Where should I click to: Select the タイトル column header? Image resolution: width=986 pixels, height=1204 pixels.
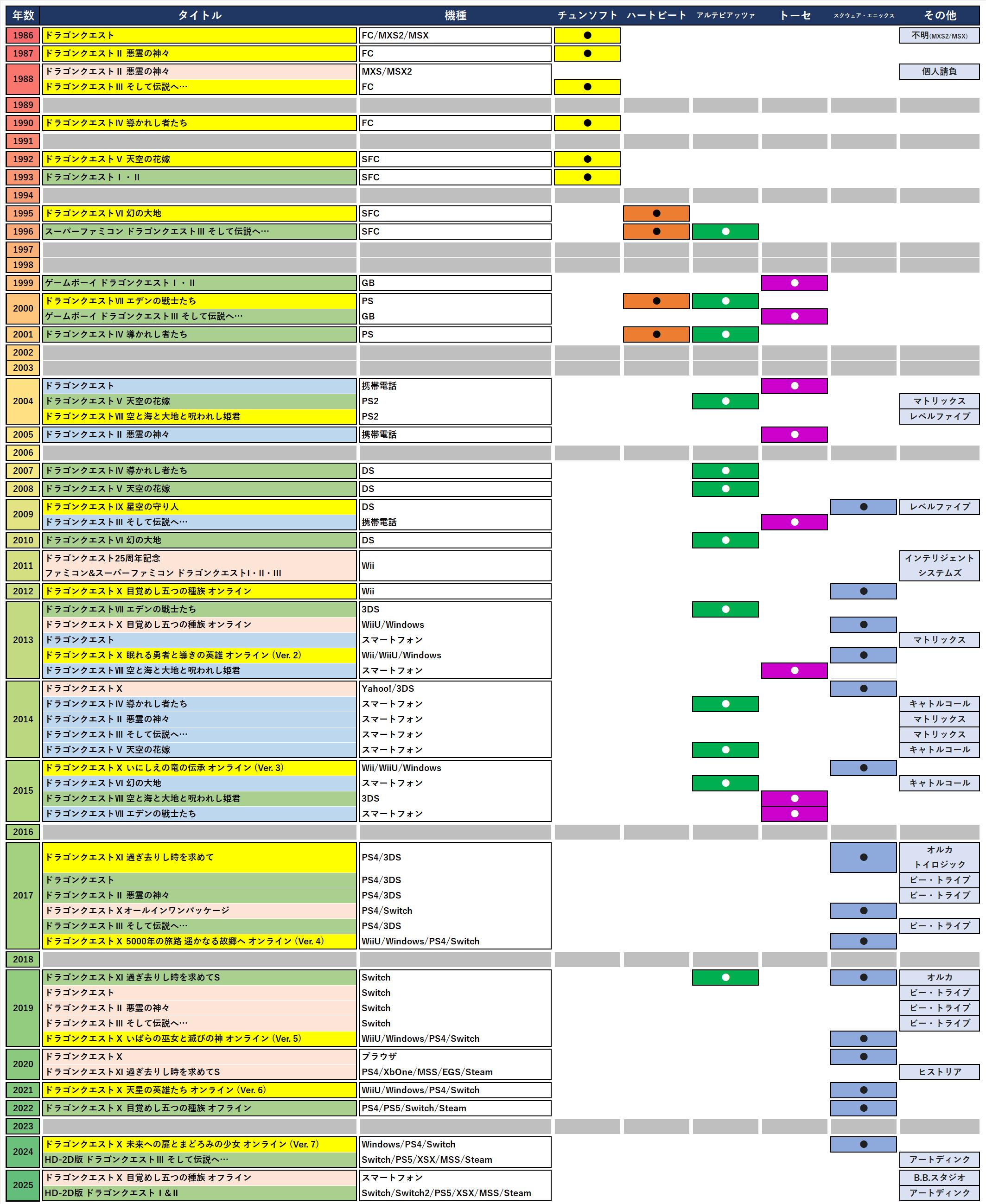point(199,15)
